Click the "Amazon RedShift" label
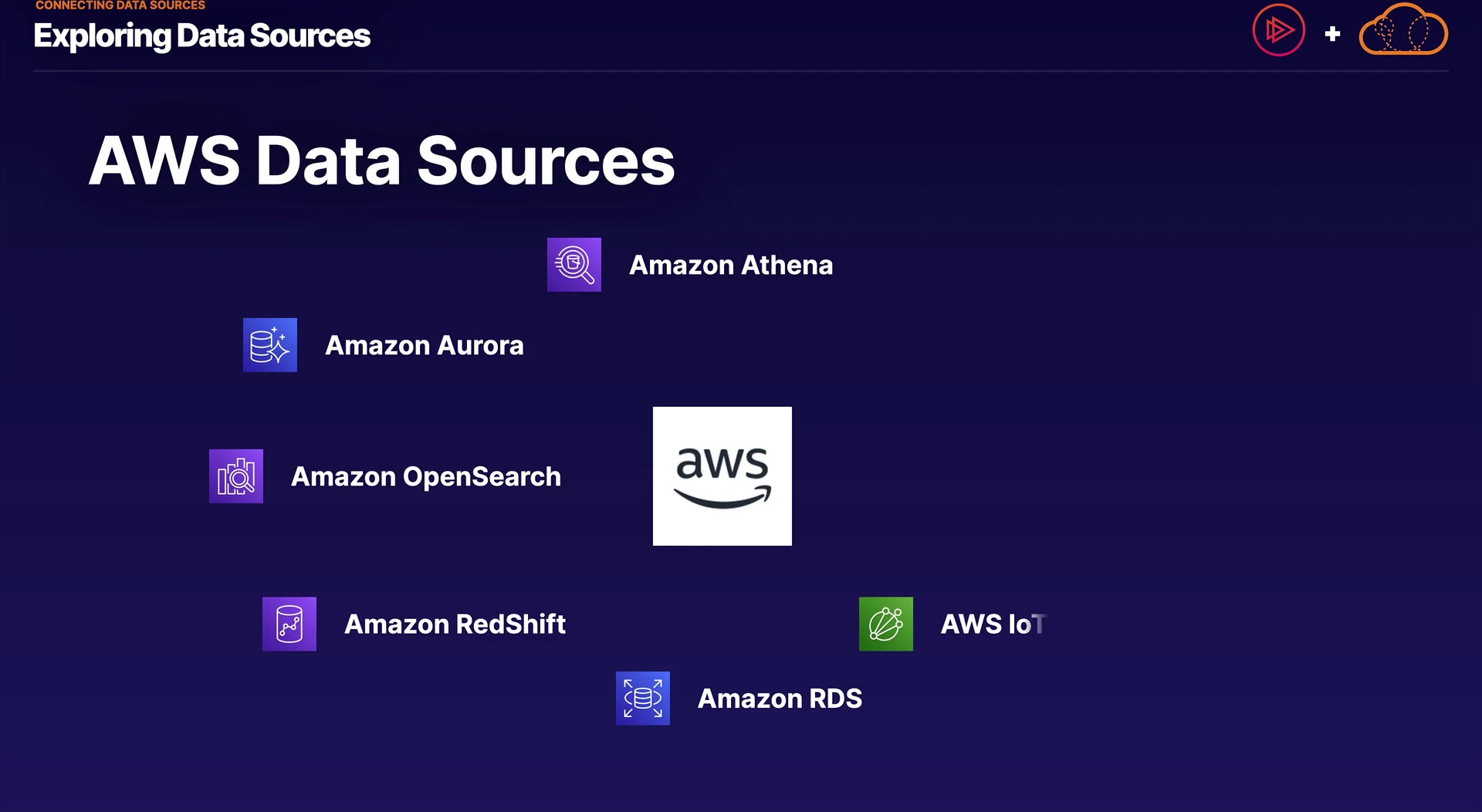The image size is (1482, 812). [x=455, y=624]
